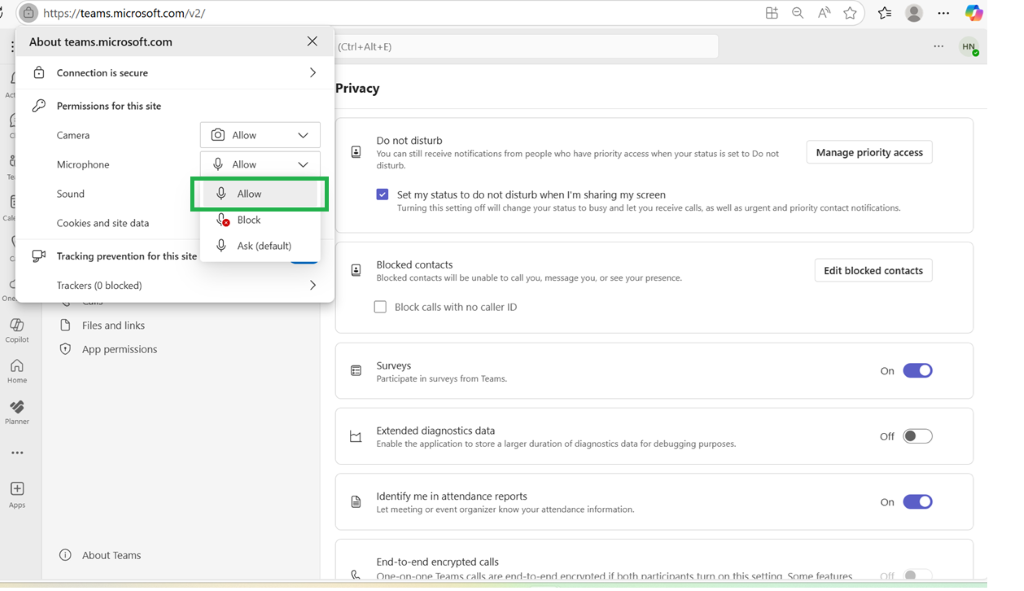The image size is (1024, 591).
Task: Turn off the Surveys toggle
Action: click(918, 371)
